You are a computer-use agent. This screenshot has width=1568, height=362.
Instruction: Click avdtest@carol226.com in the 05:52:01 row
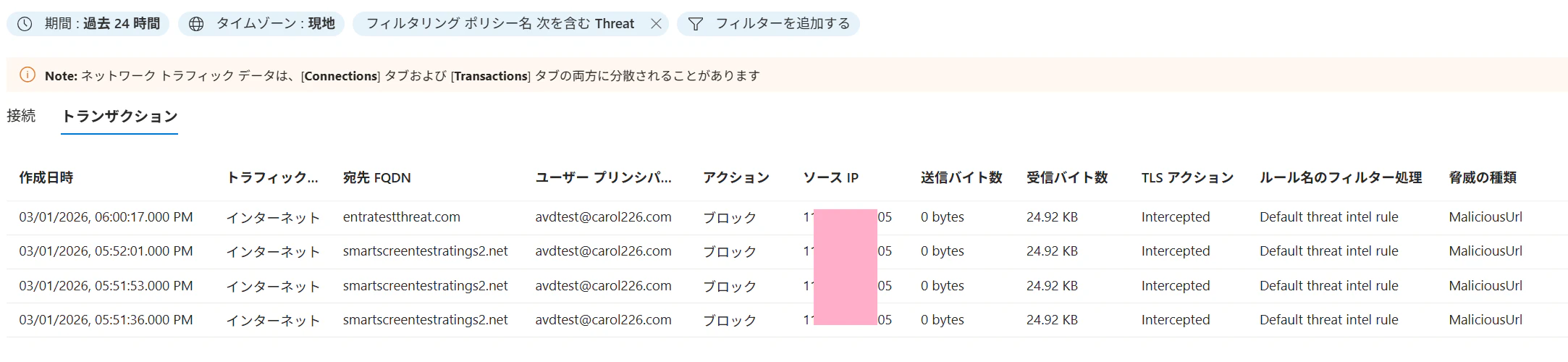tap(603, 251)
